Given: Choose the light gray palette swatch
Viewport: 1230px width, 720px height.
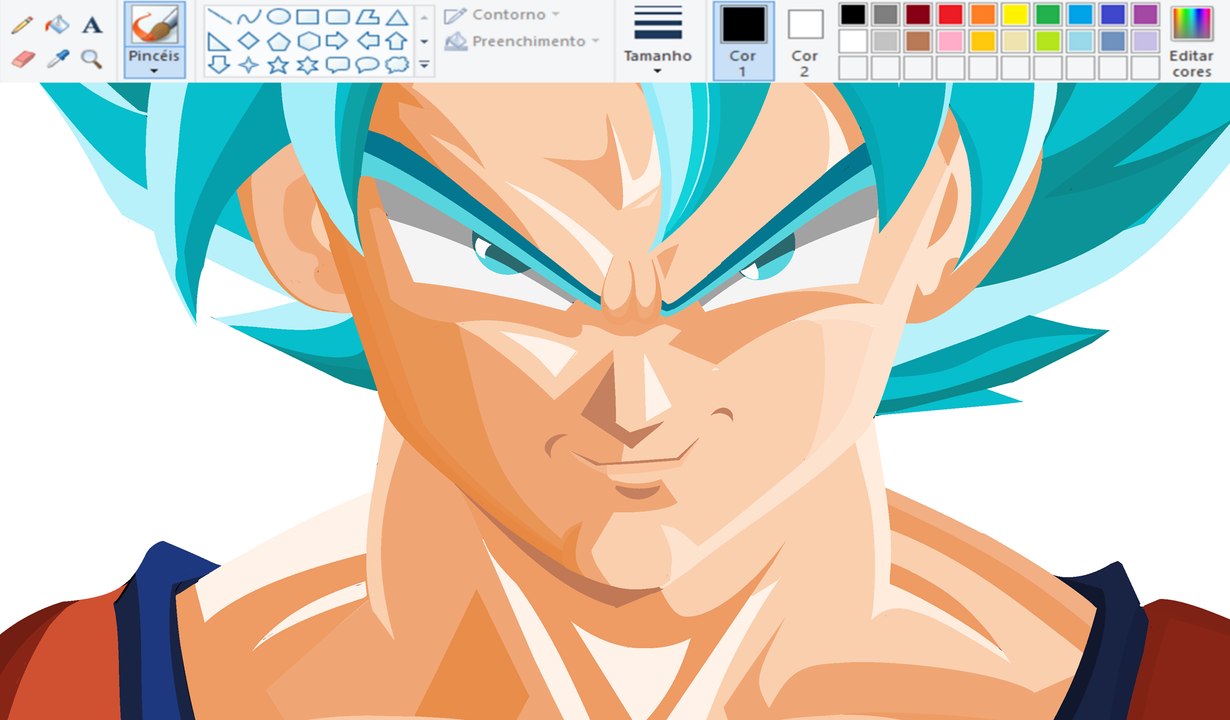Looking at the screenshot, I should (x=885, y=41).
